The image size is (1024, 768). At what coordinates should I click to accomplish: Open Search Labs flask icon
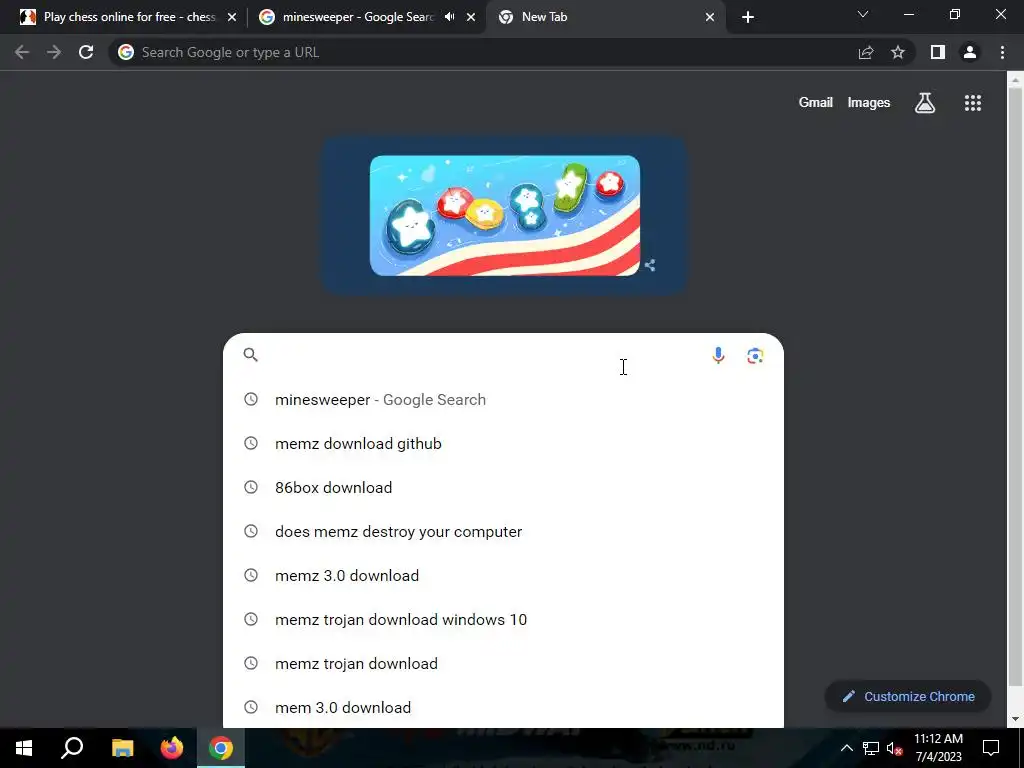point(925,103)
